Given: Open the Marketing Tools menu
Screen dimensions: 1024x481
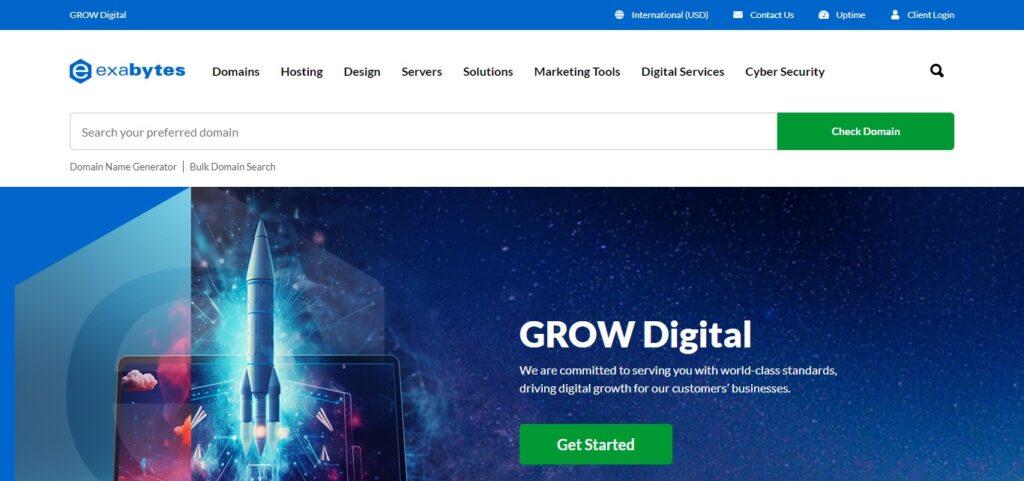Looking at the screenshot, I should tap(577, 72).
